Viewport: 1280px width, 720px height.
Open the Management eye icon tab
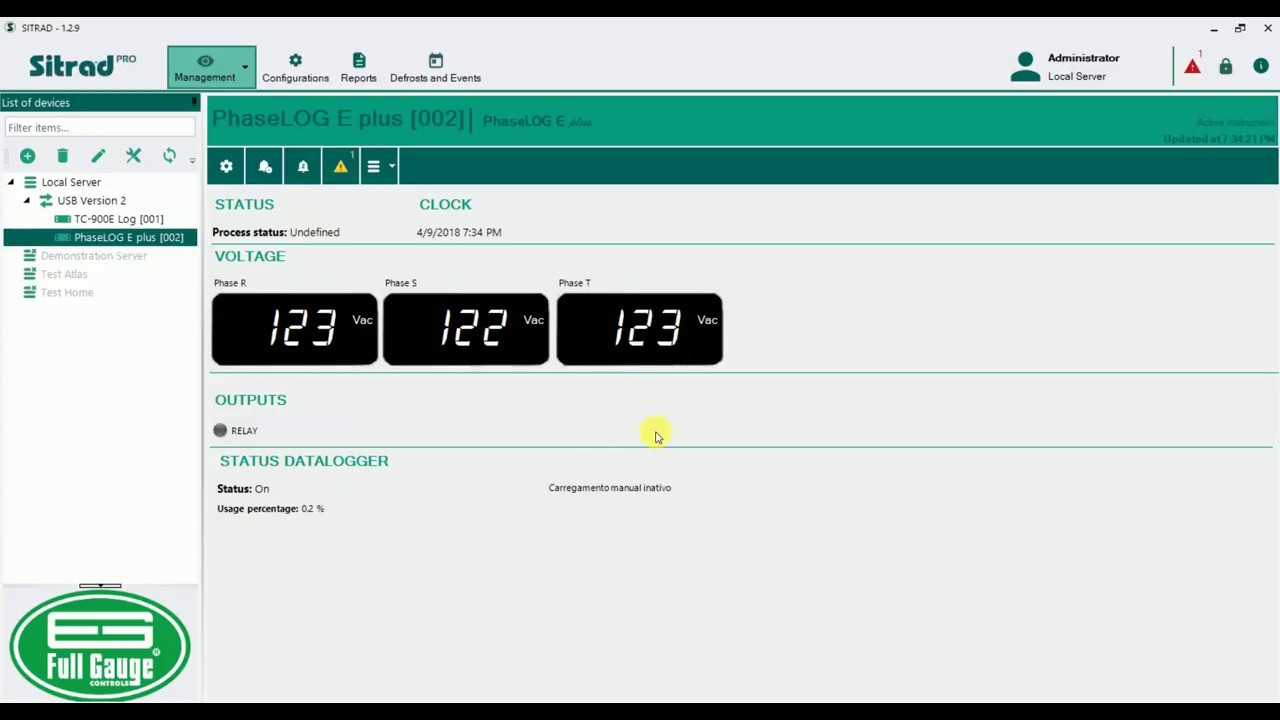click(x=205, y=67)
